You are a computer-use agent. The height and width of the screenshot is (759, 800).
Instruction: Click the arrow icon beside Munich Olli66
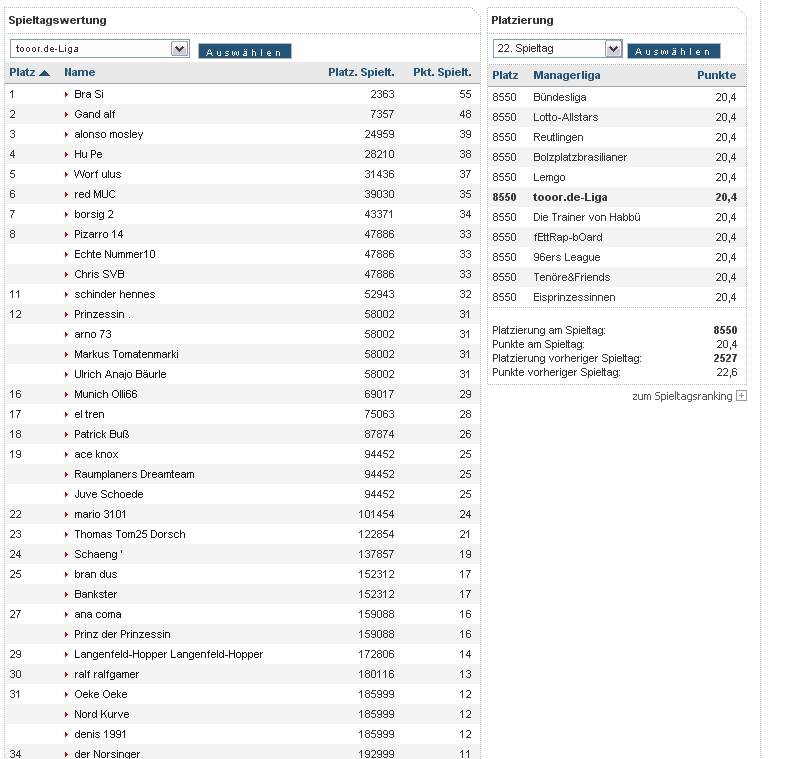click(x=67, y=394)
